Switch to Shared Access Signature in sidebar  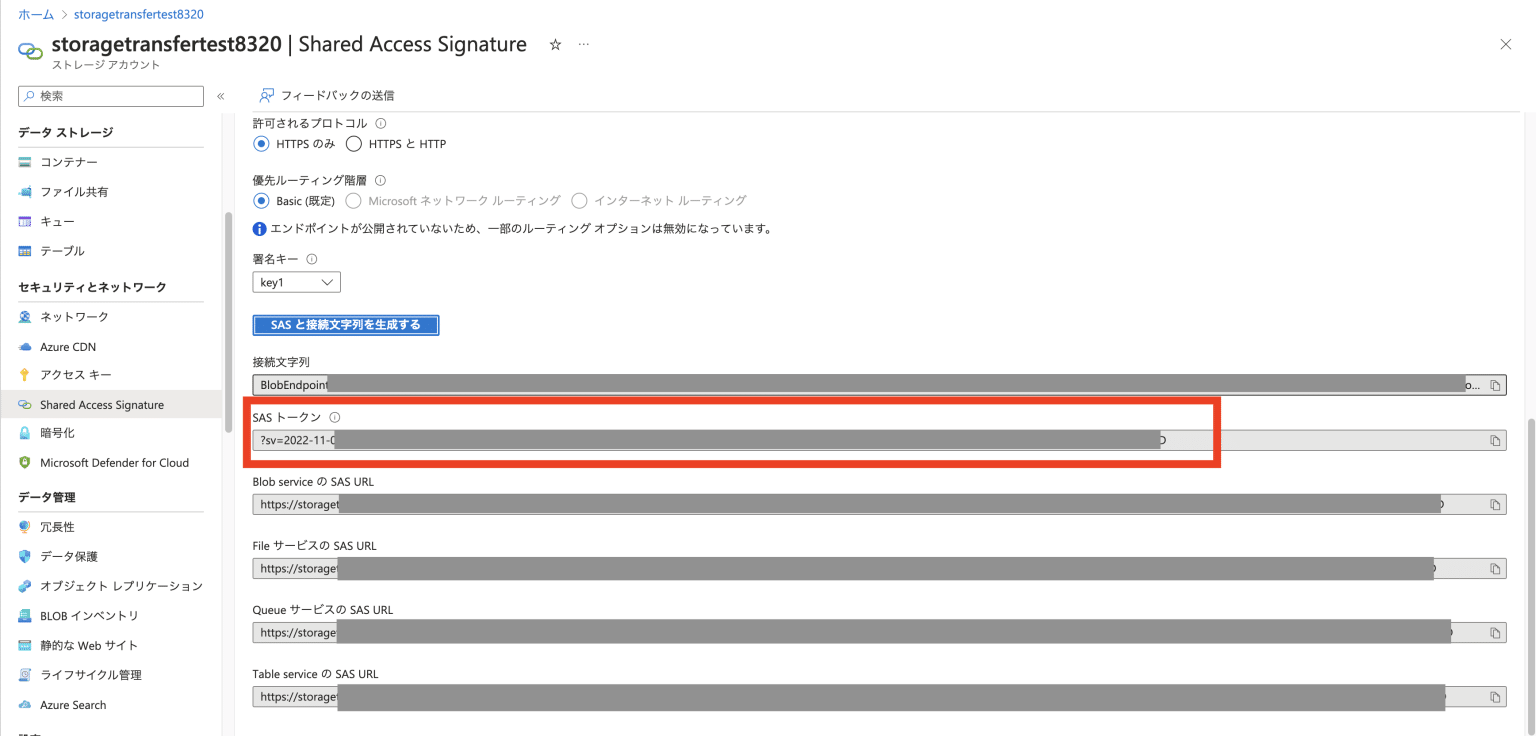click(101, 404)
